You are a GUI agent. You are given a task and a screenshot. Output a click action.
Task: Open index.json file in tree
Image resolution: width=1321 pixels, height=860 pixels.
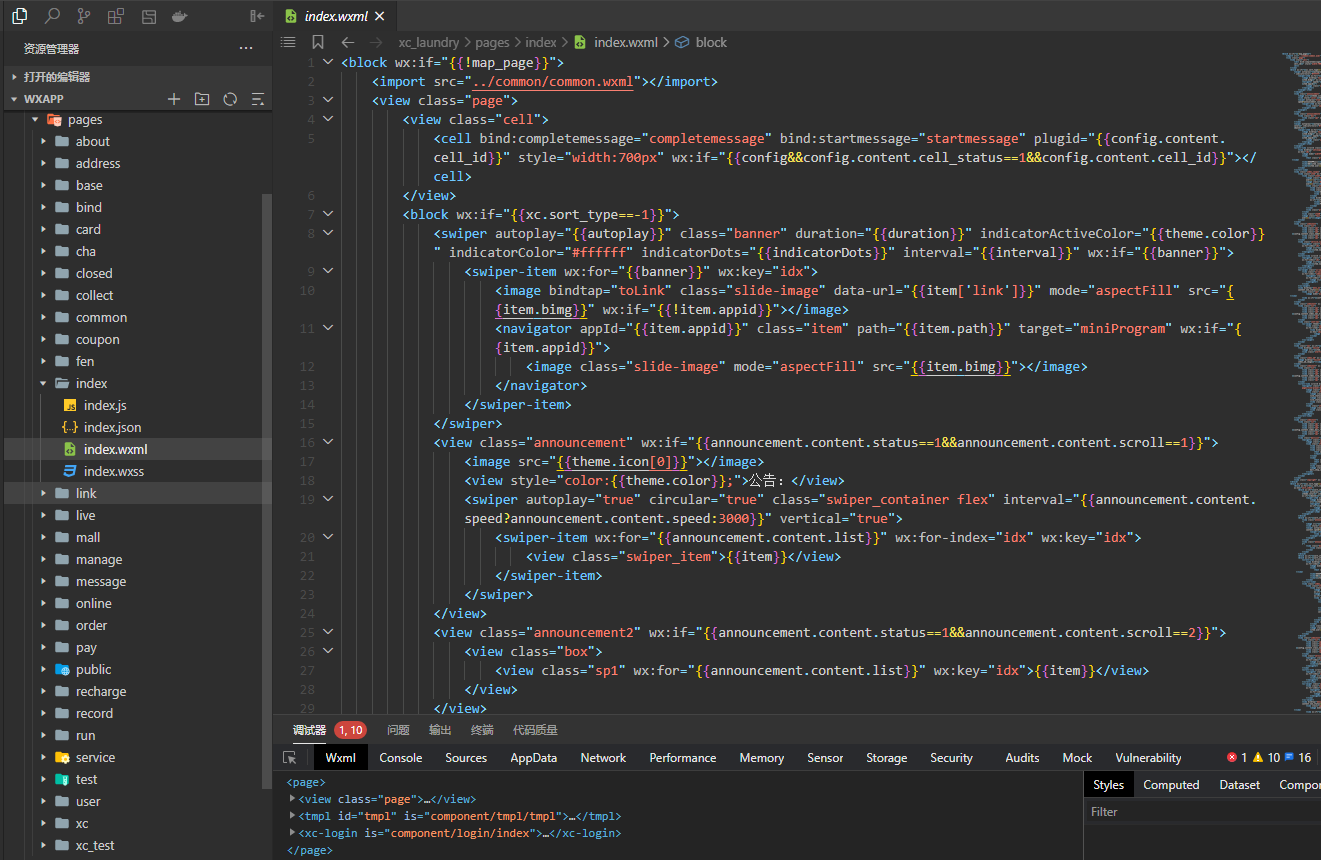pos(112,427)
